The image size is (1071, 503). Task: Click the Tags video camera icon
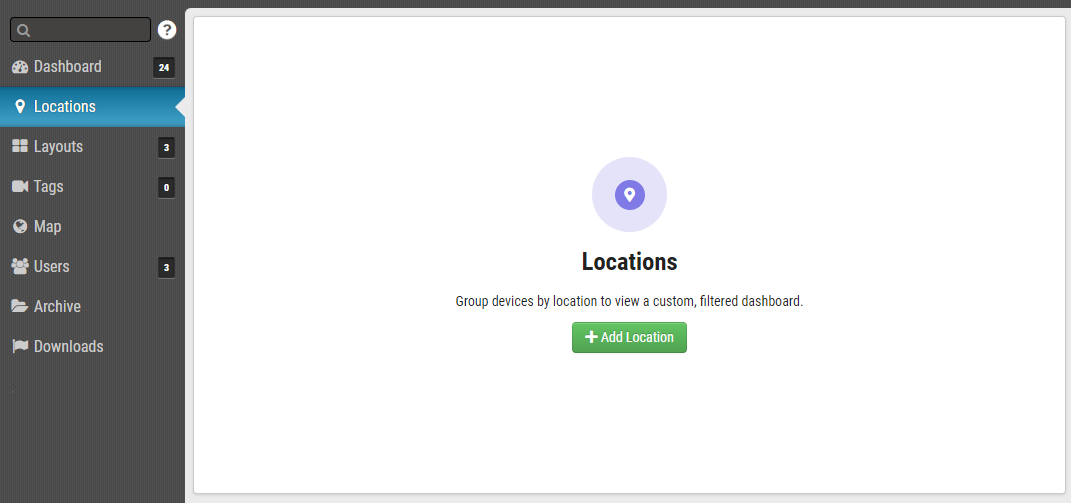(20, 187)
